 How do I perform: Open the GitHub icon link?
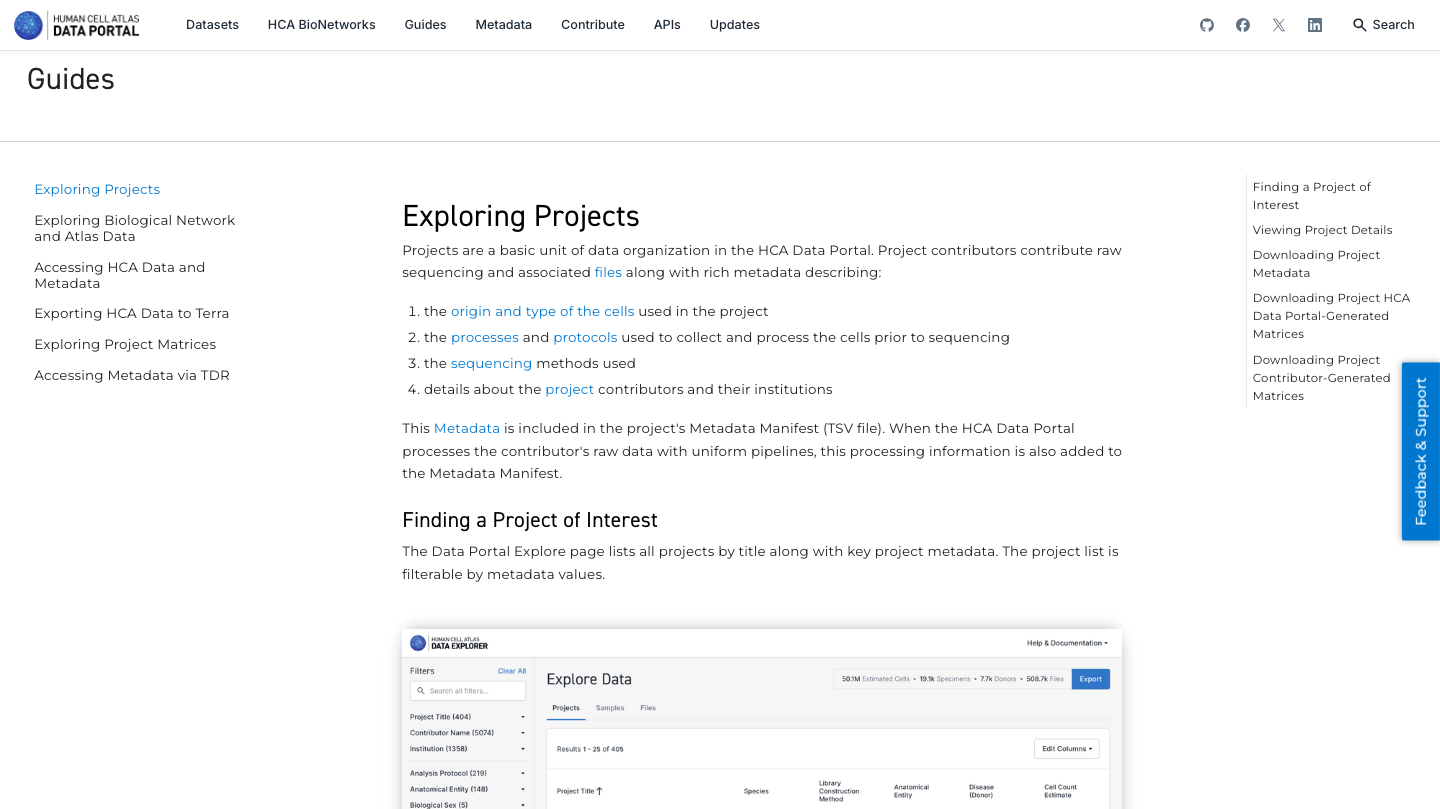pyautogui.click(x=1207, y=25)
